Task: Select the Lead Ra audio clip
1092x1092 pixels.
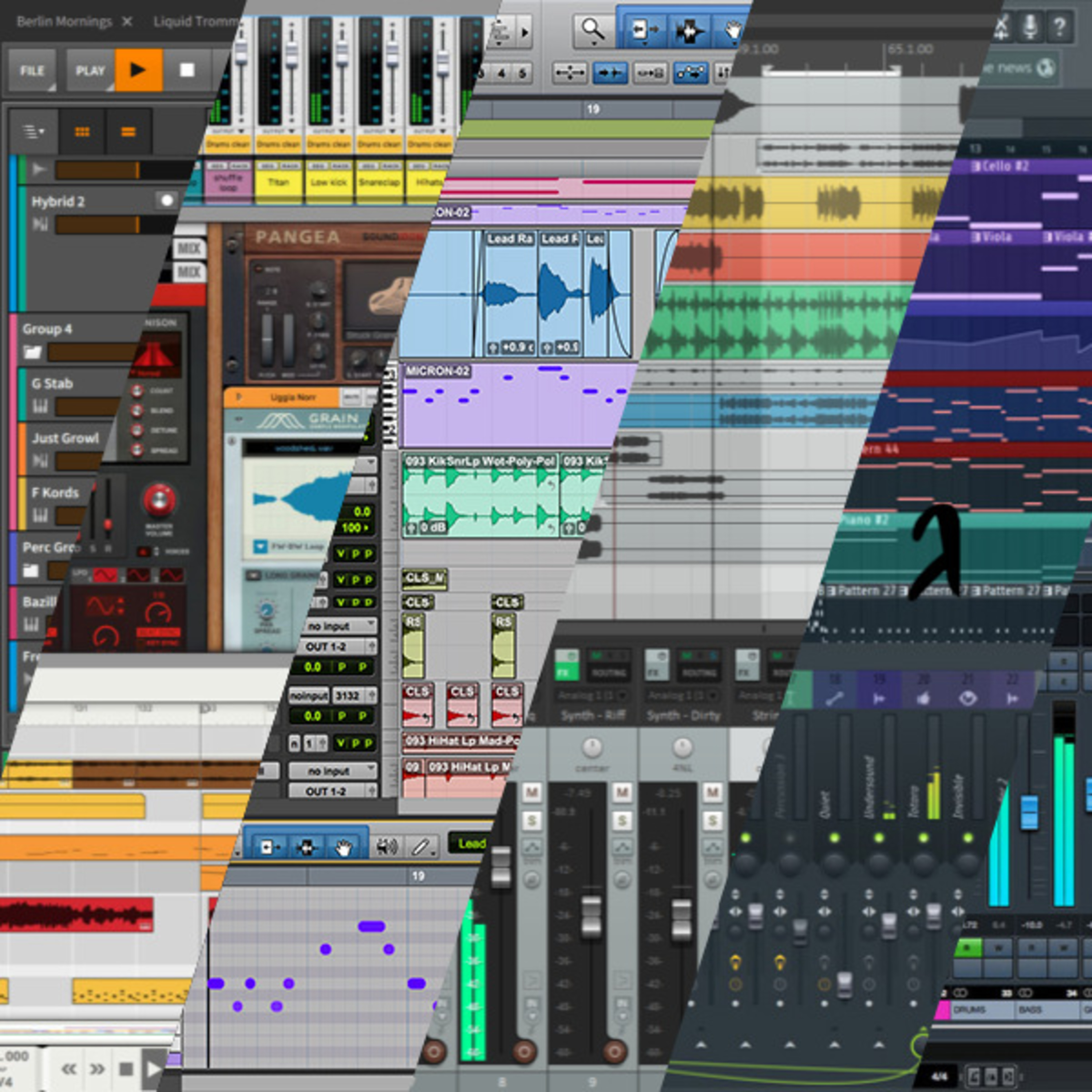Action: click(510, 294)
